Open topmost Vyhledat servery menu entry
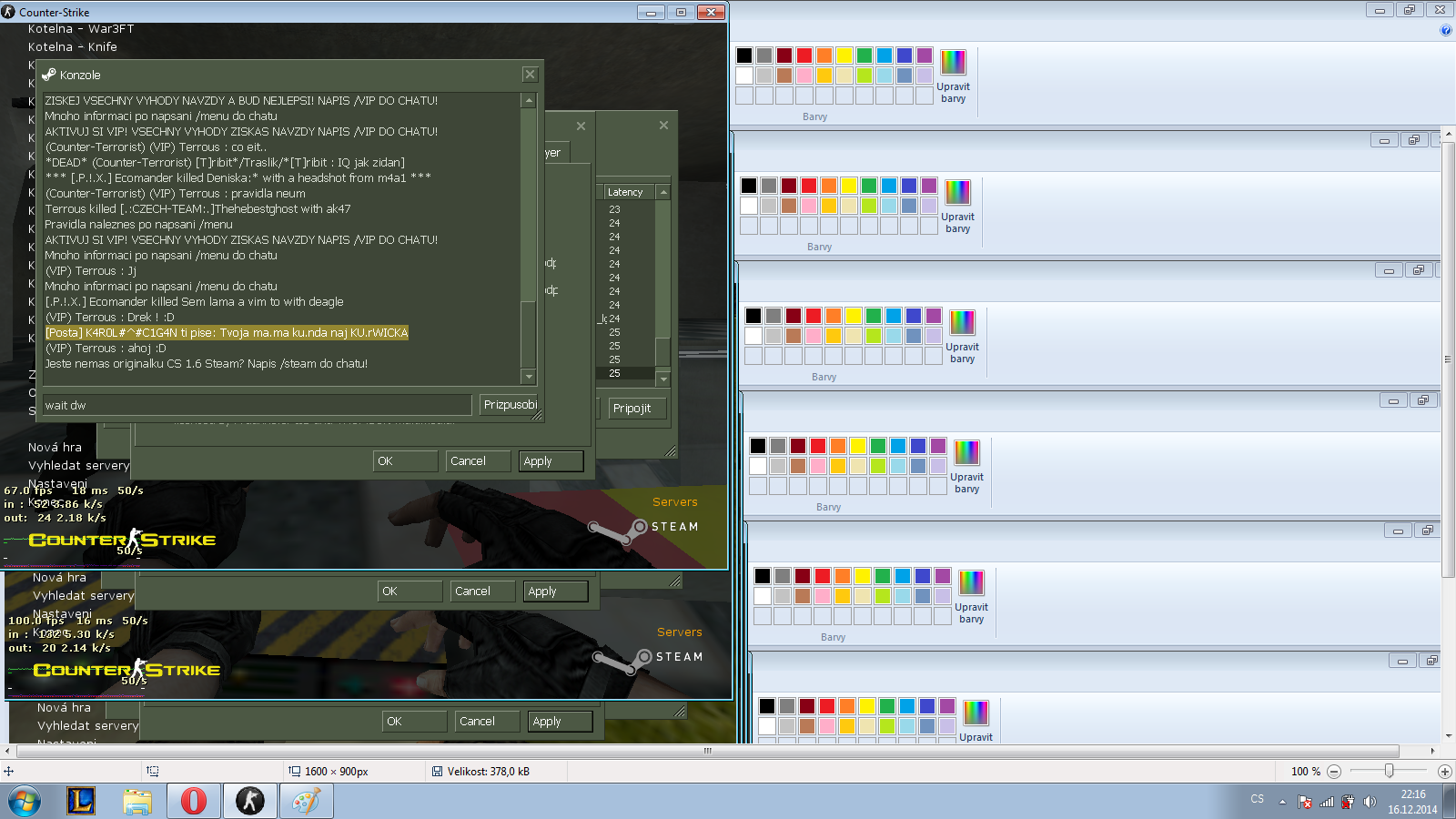Image resolution: width=1456 pixels, height=819 pixels. 78,465
